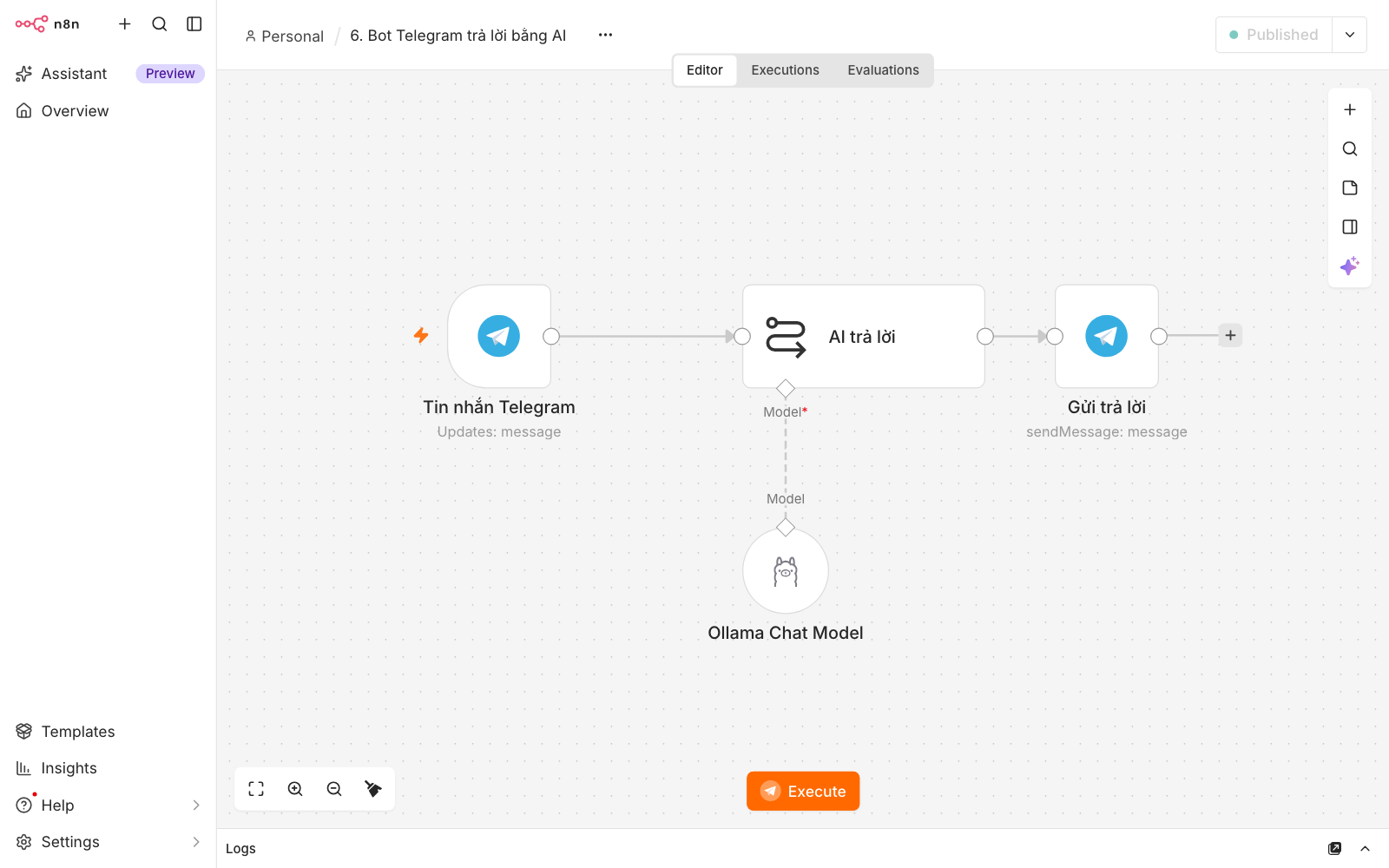
Task: Click the 'sendMessage: message' subtitle
Action: click(x=1107, y=432)
